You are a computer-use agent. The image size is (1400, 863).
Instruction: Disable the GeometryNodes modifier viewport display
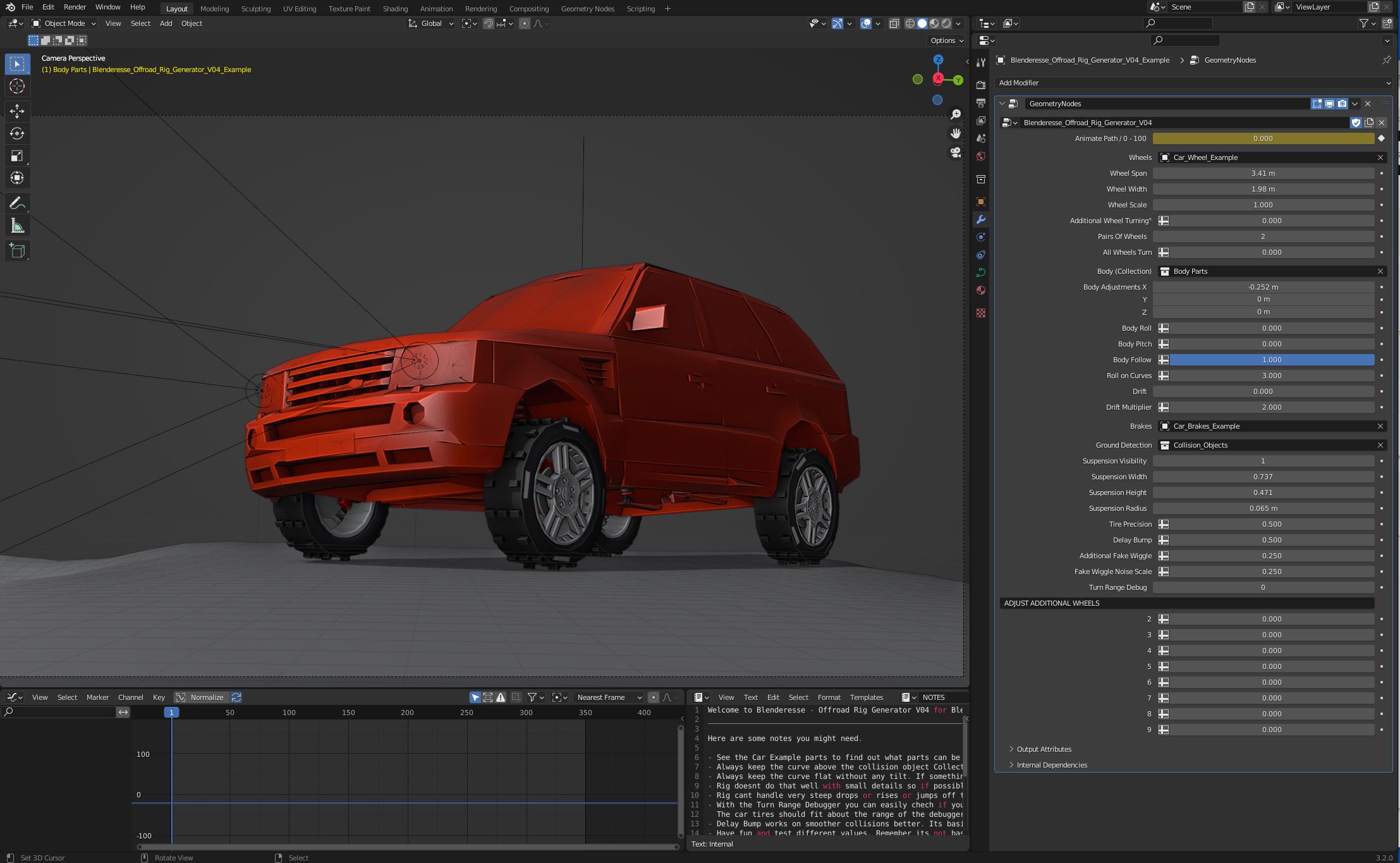(x=1329, y=104)
